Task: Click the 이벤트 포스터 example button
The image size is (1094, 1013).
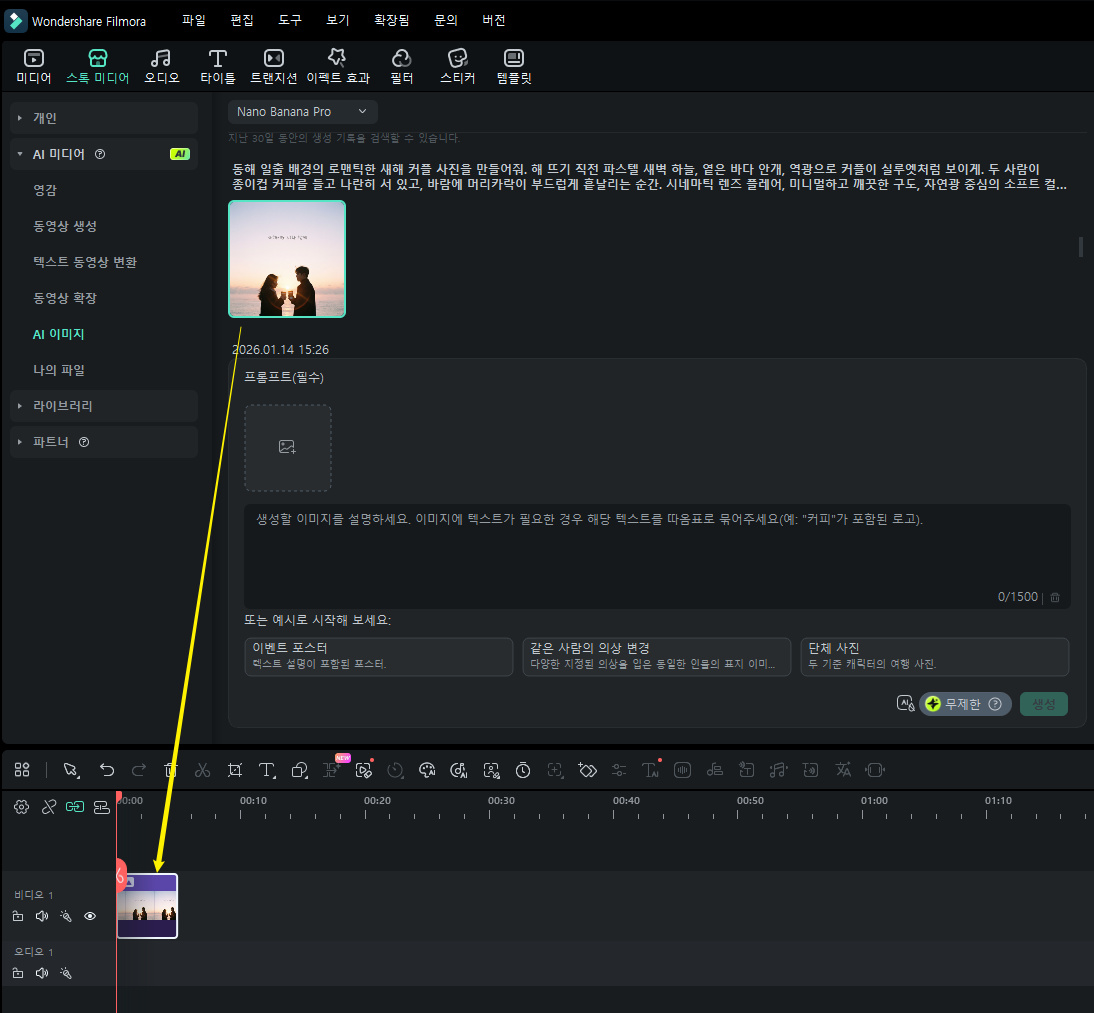Action: coord(378,656)
